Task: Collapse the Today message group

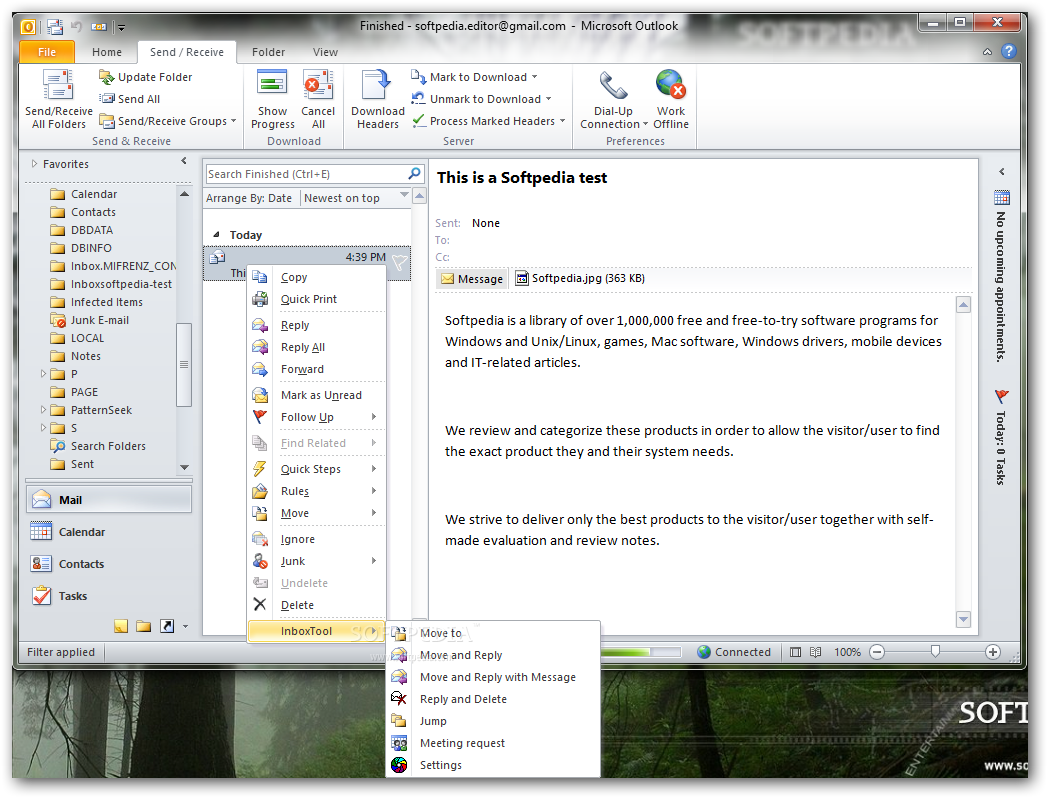Action: [x=216, y=235]
